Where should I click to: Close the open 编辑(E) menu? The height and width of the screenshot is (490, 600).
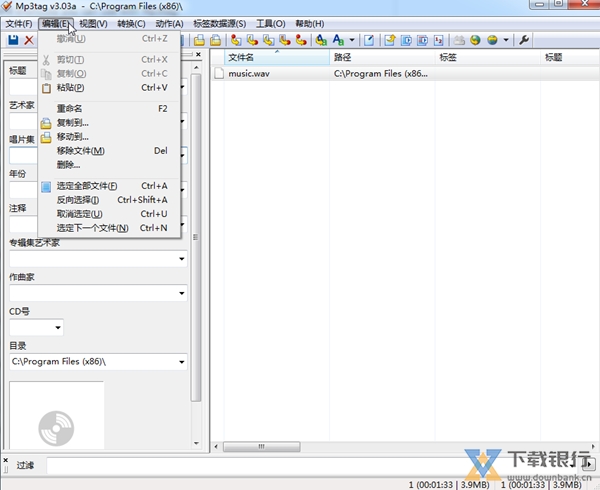point(56,24)
